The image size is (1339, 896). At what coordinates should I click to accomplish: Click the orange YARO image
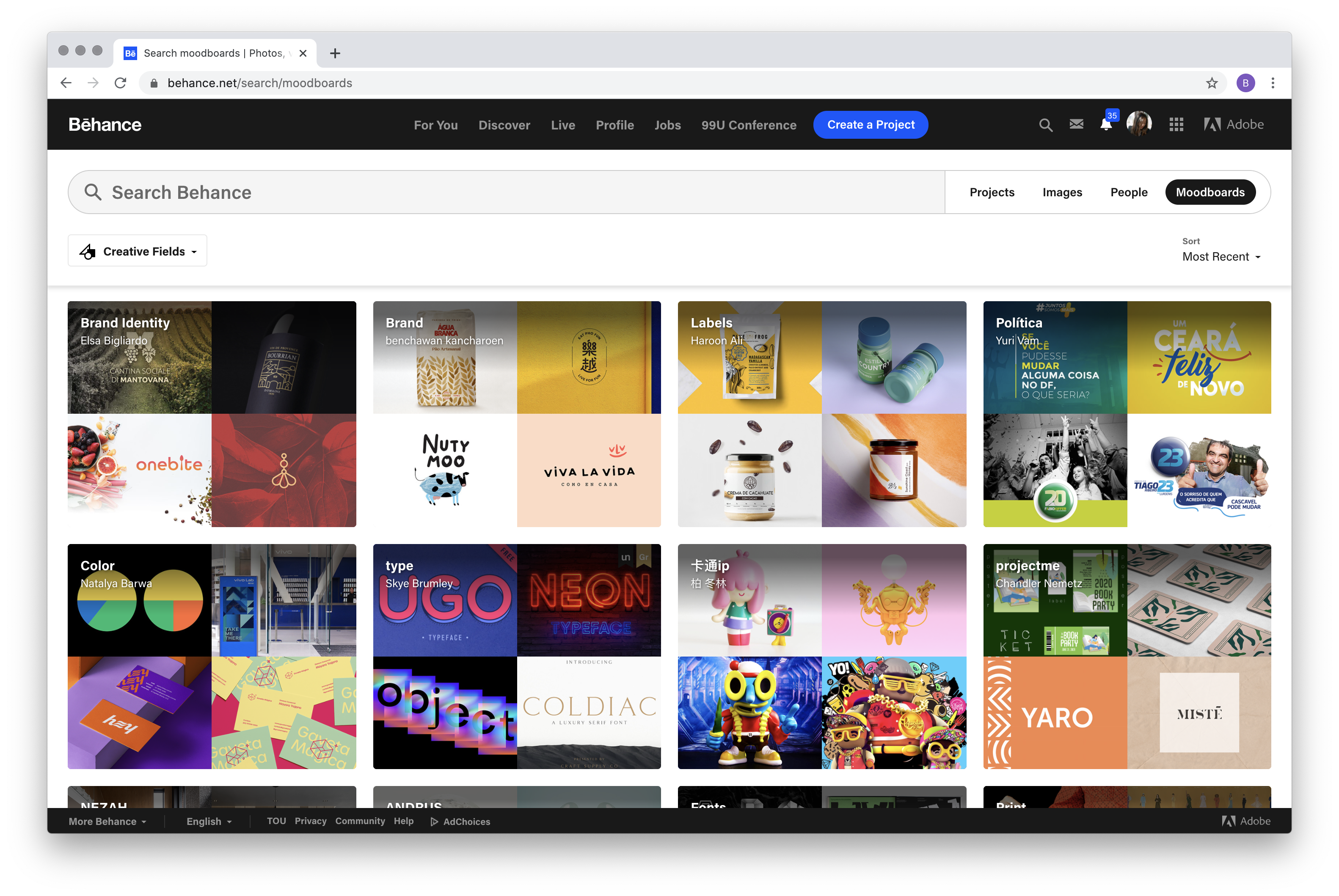click(1055, 712)
